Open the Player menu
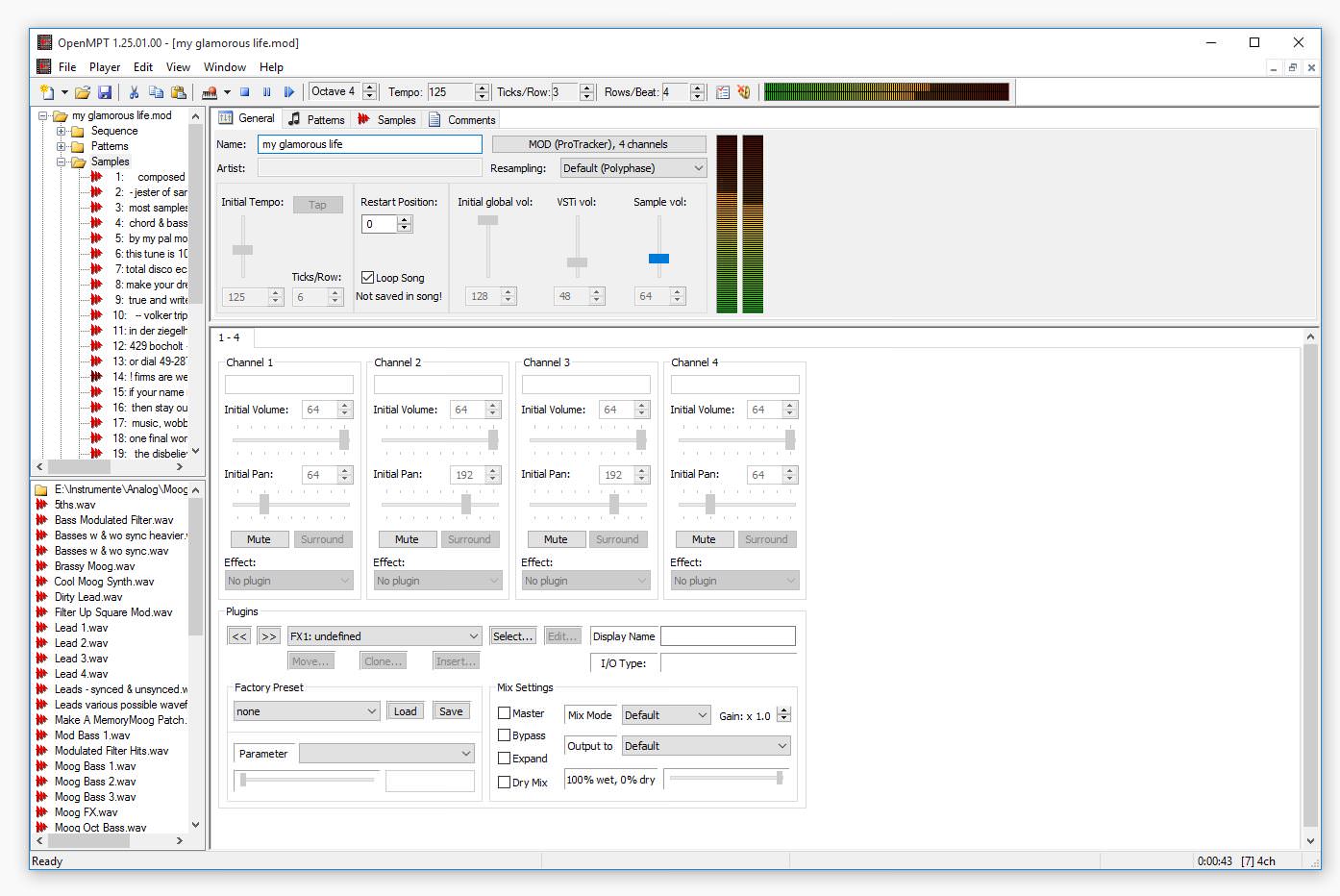 (x=105, y=67)
